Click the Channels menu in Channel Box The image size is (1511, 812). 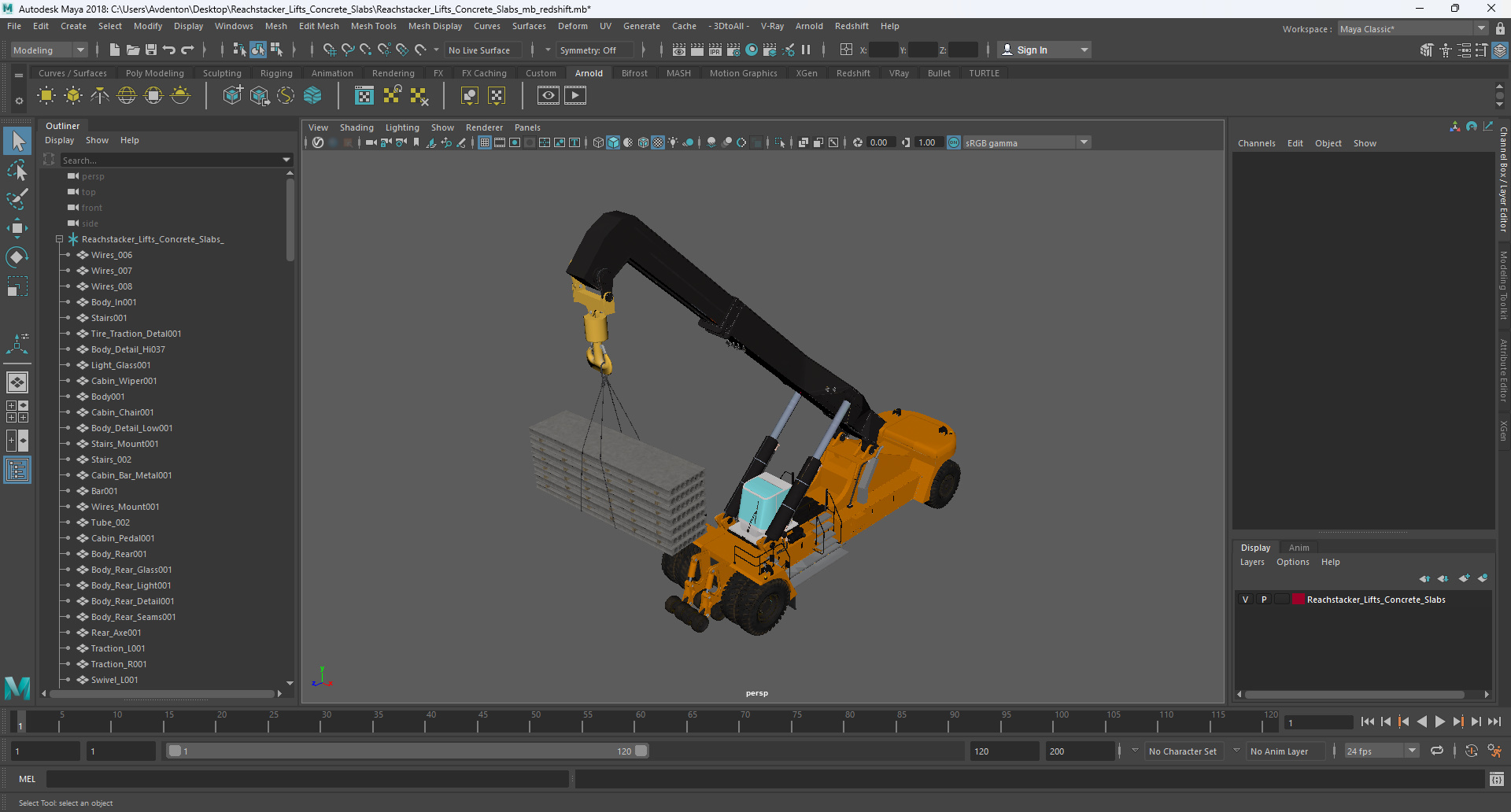(x=1256, y=143)
